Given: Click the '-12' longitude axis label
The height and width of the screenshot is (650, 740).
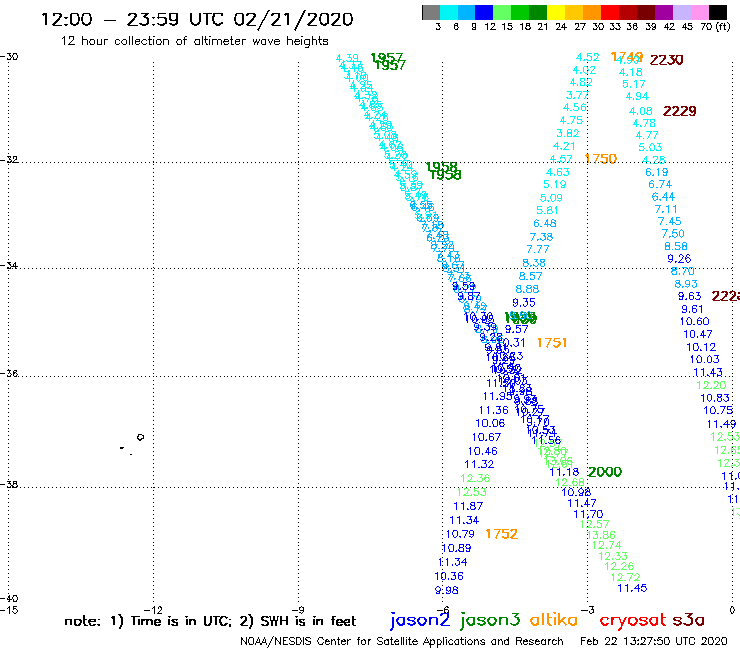Looking at the screenshot, I should pyautogui.click(x=153, y=610).
